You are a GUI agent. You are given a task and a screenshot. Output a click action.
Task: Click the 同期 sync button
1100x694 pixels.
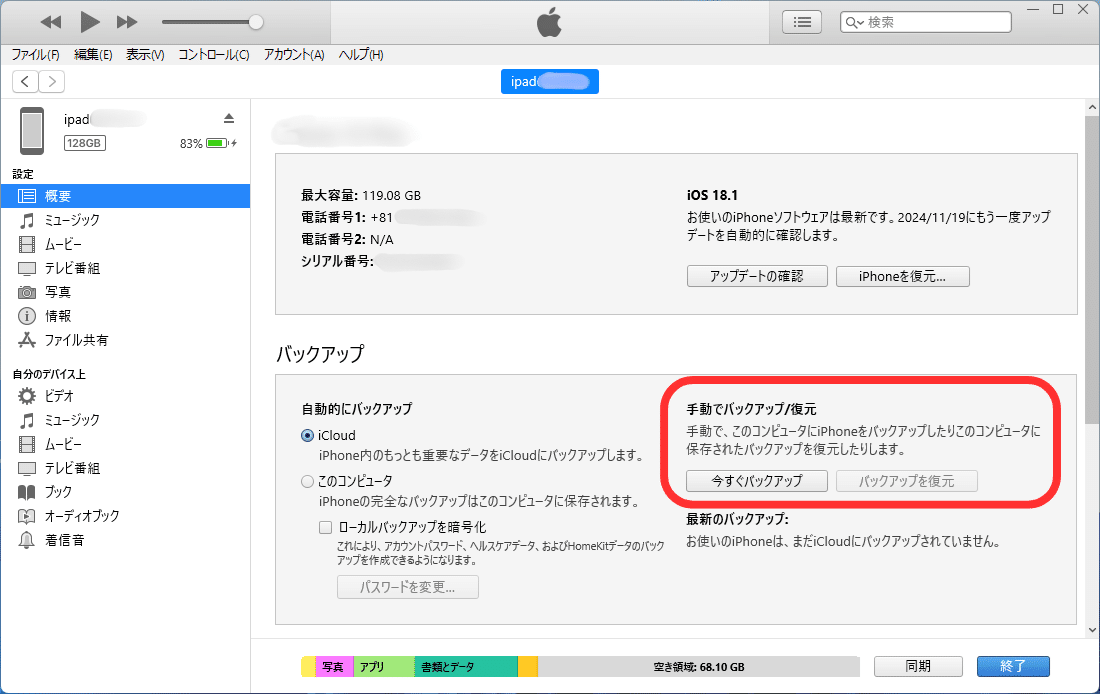[918, 667]
